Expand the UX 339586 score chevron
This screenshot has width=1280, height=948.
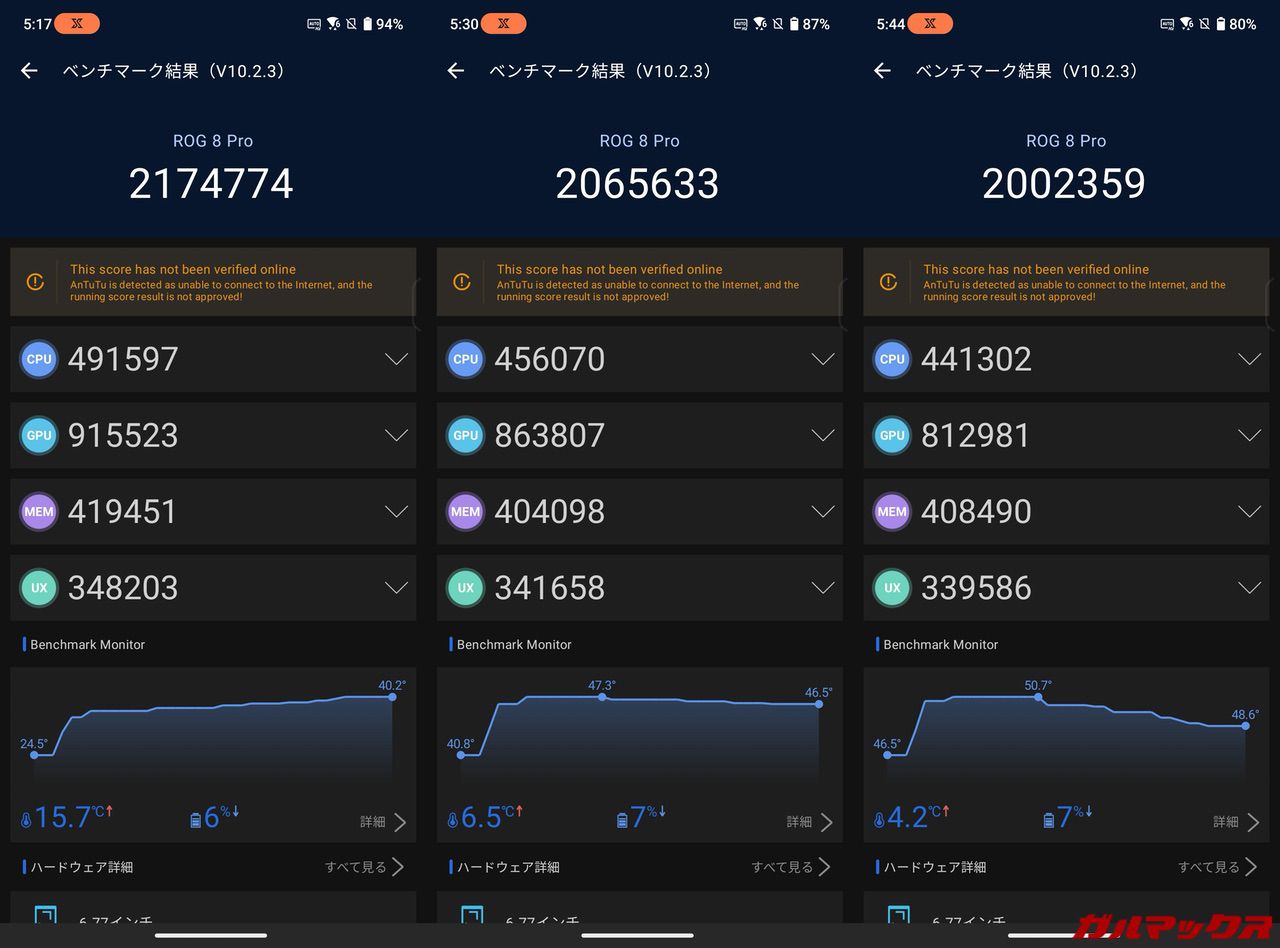click(x=1249, y=588)
